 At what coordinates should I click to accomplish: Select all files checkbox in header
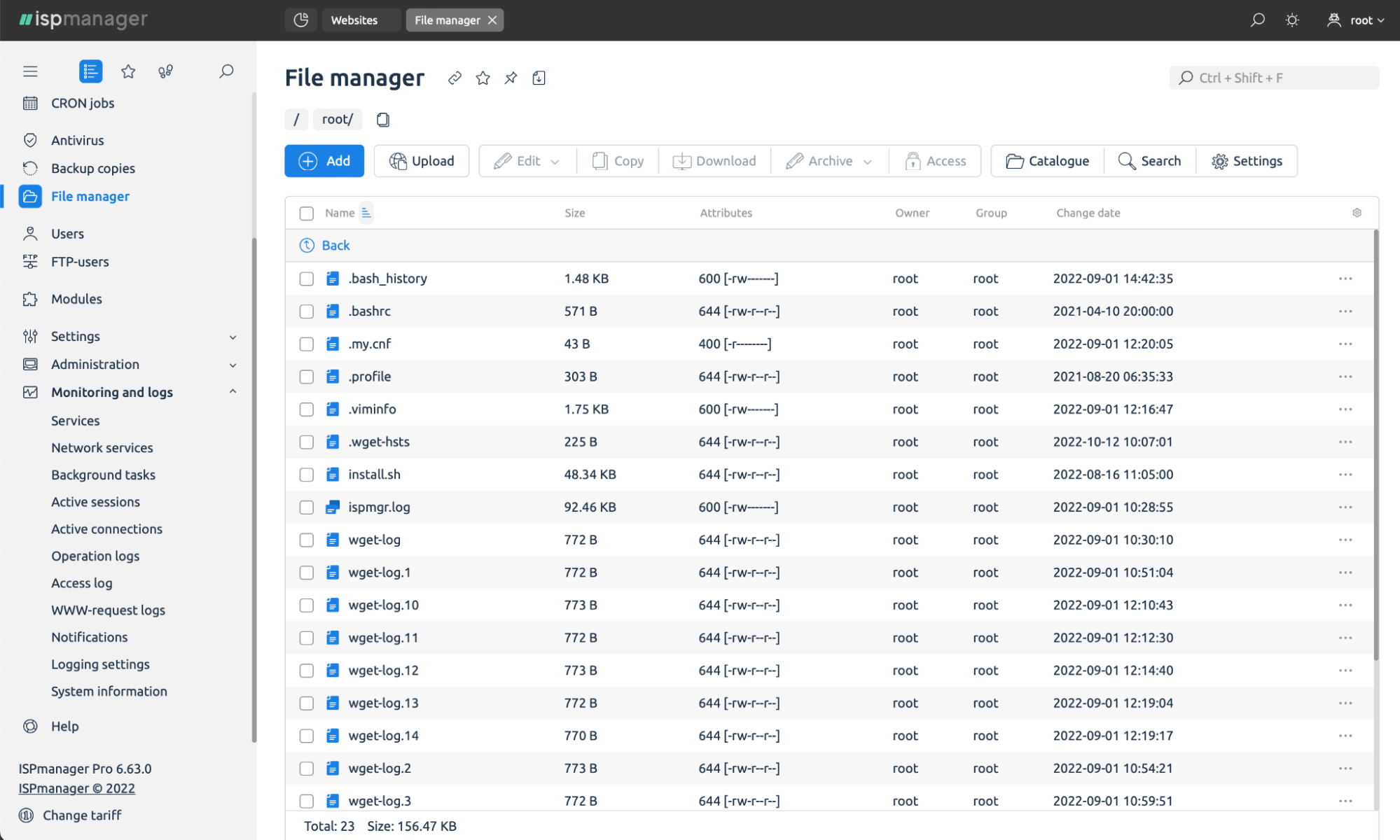(307, 213)
